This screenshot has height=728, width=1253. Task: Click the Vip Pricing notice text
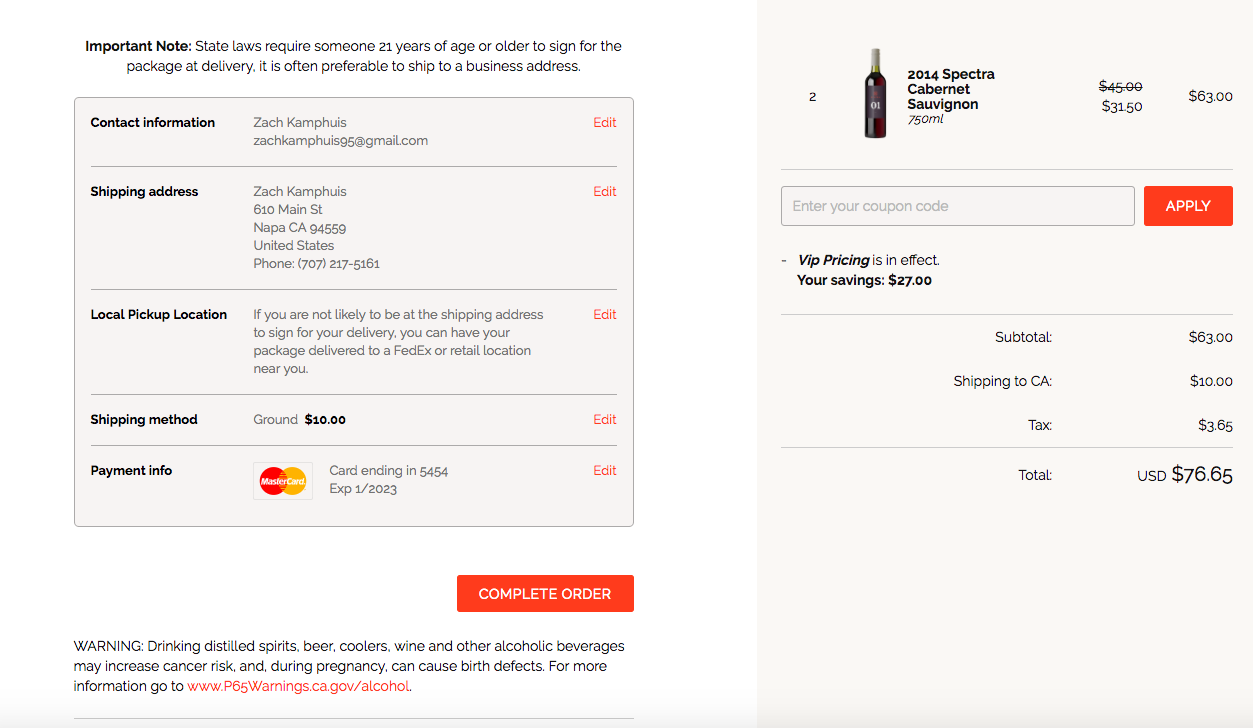click(868, 260)
